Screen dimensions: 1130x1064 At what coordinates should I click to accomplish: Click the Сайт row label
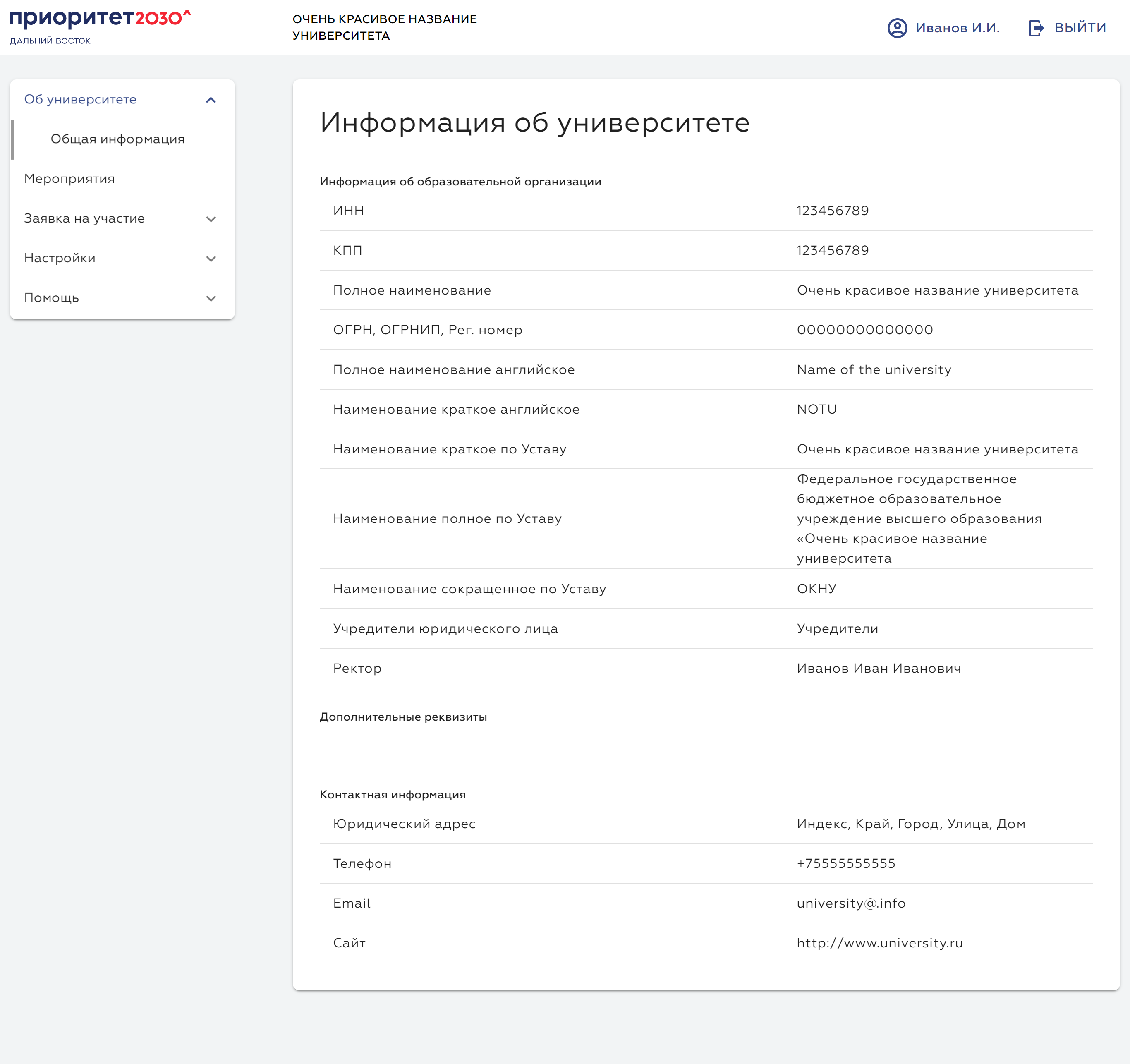click(x=349, y=943)
